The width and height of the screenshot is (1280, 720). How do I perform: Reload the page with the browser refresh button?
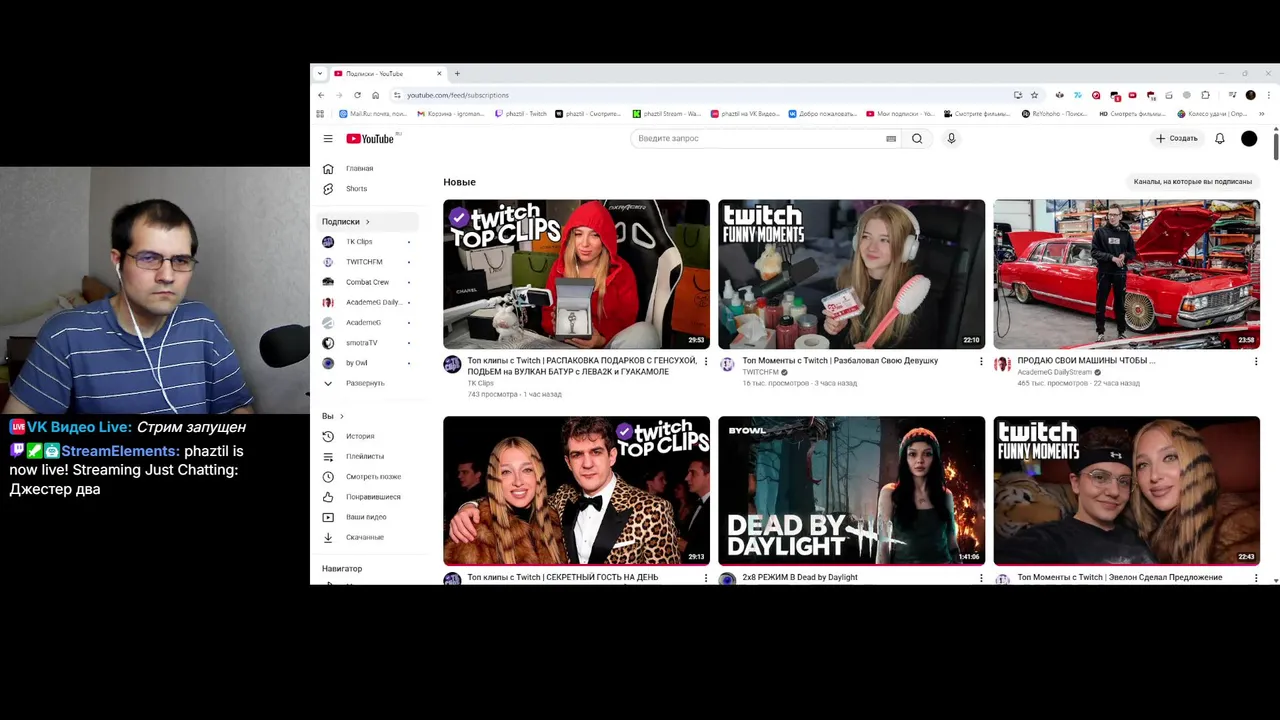[357, 95]
